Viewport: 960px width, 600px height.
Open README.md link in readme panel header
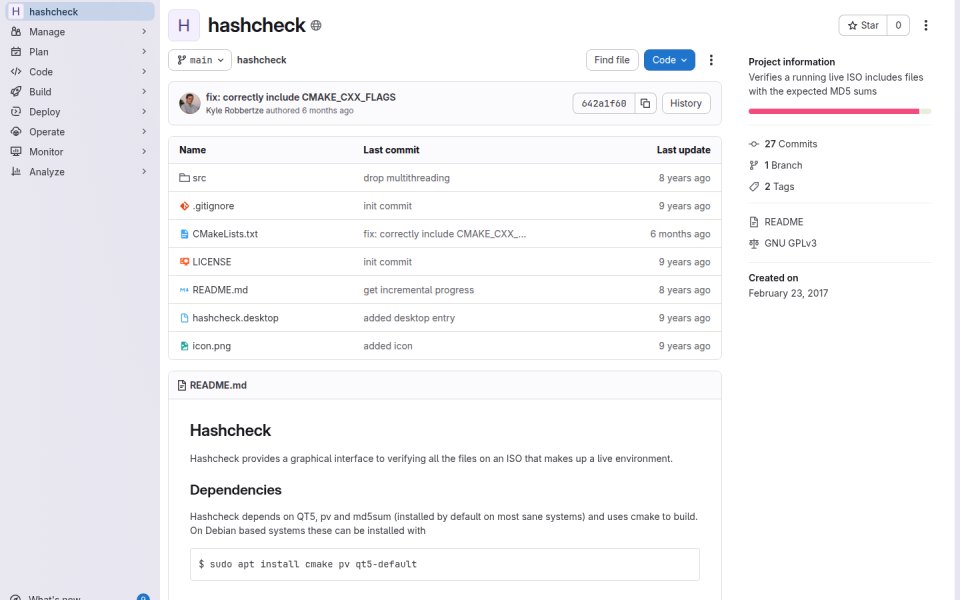tap(218, 385)
